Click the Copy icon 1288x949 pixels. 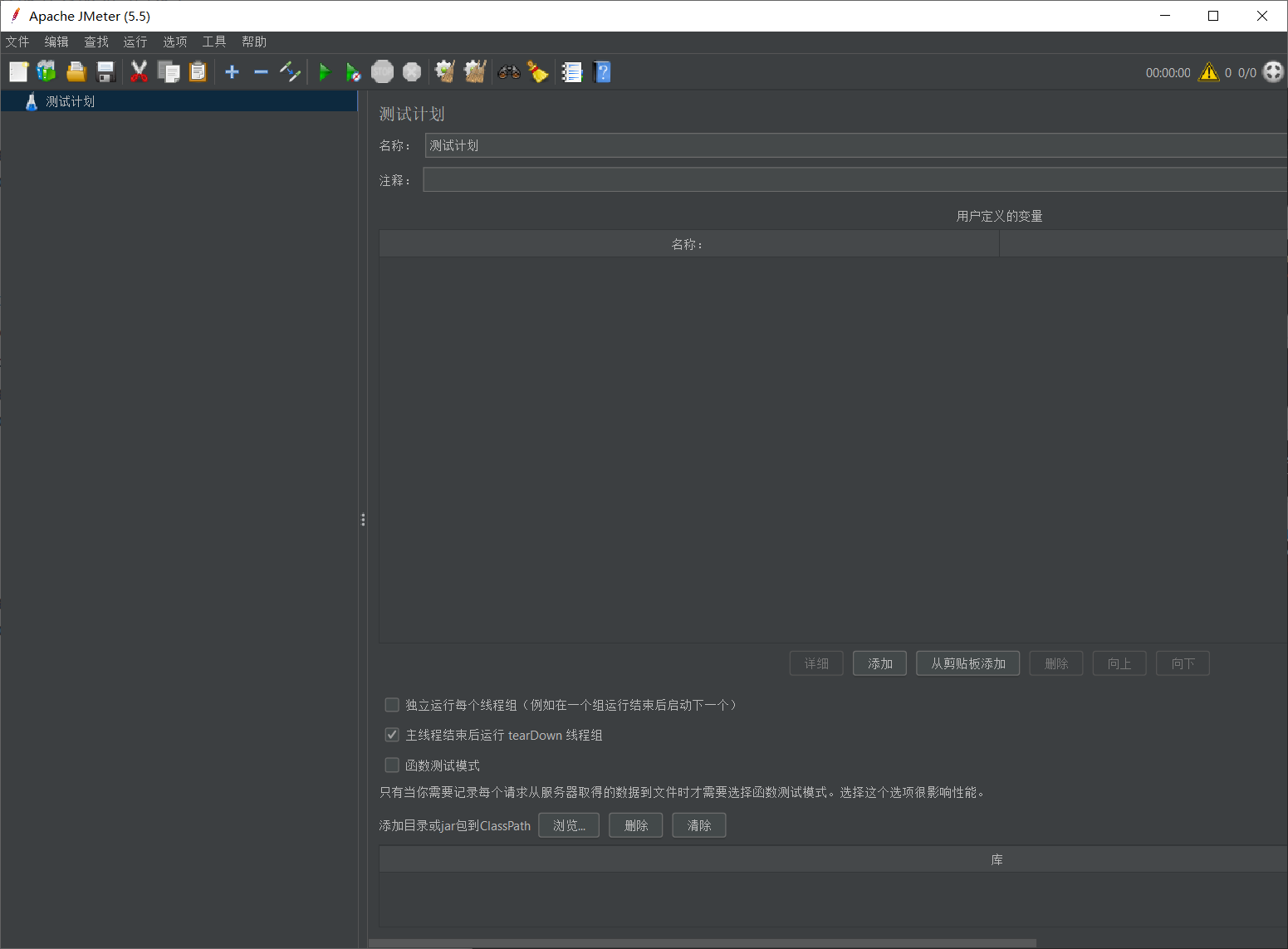tap(169, 72)
